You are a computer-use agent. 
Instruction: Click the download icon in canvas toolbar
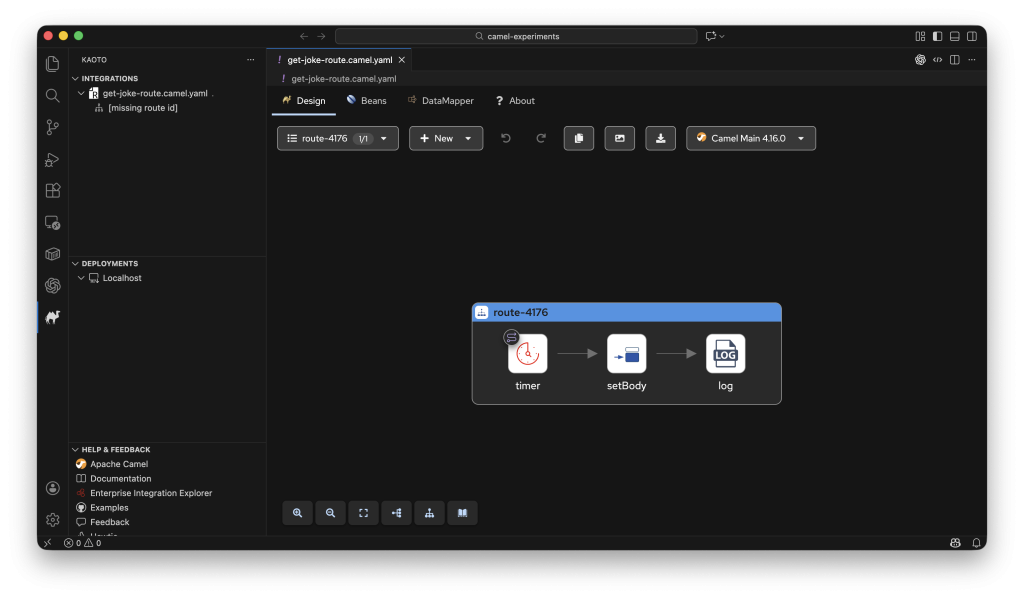pos(660,139)
